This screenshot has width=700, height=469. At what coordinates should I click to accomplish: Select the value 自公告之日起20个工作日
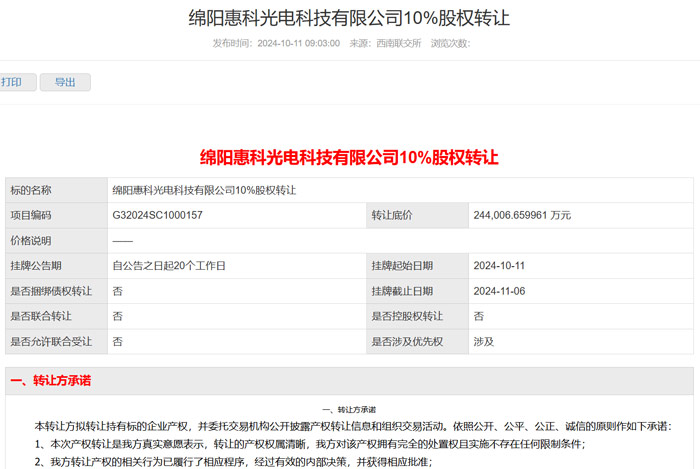[x=169, y=266]
